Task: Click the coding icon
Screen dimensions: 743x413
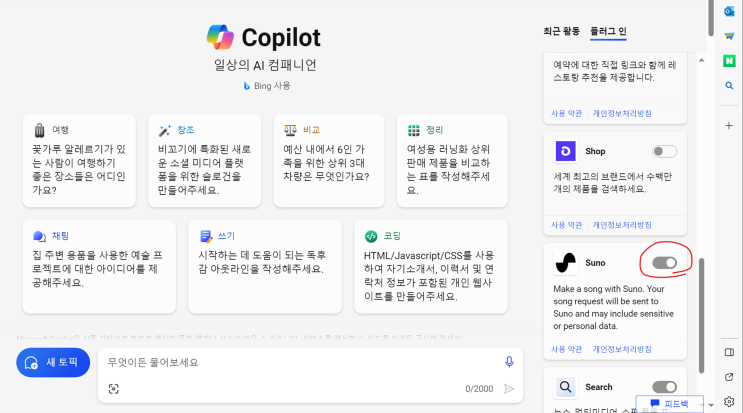Action: (x=371, y=236)
